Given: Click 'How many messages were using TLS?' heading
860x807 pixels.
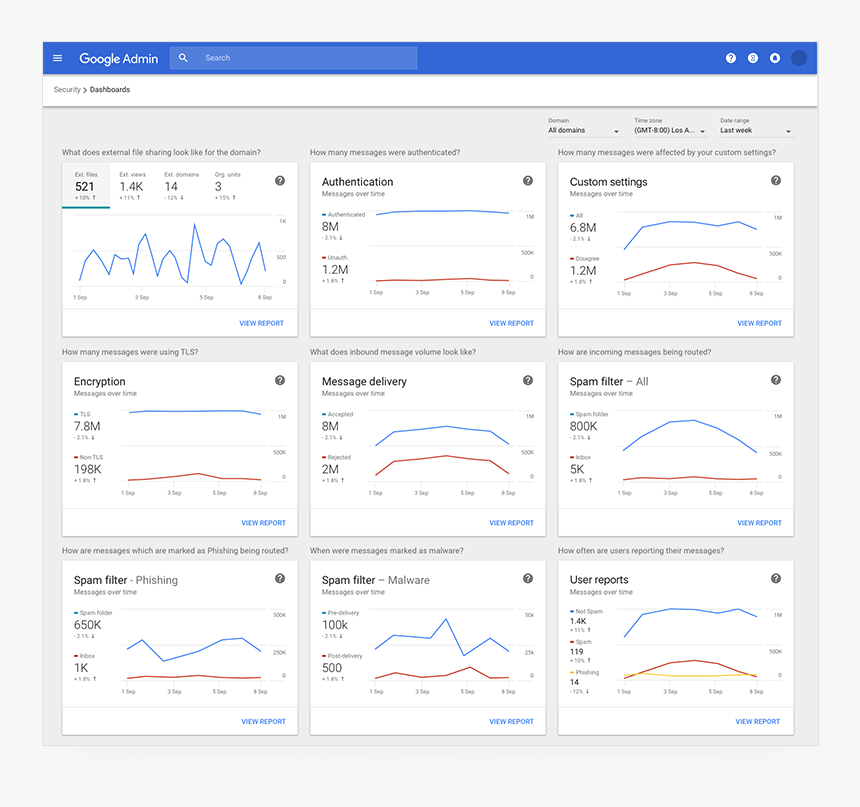Looking at the screenshot, I should coord(130,352).
